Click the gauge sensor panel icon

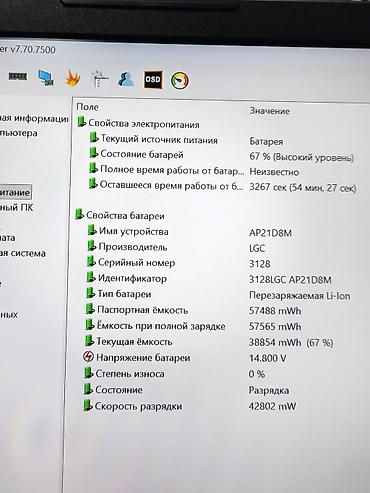(x=179, y=80)
